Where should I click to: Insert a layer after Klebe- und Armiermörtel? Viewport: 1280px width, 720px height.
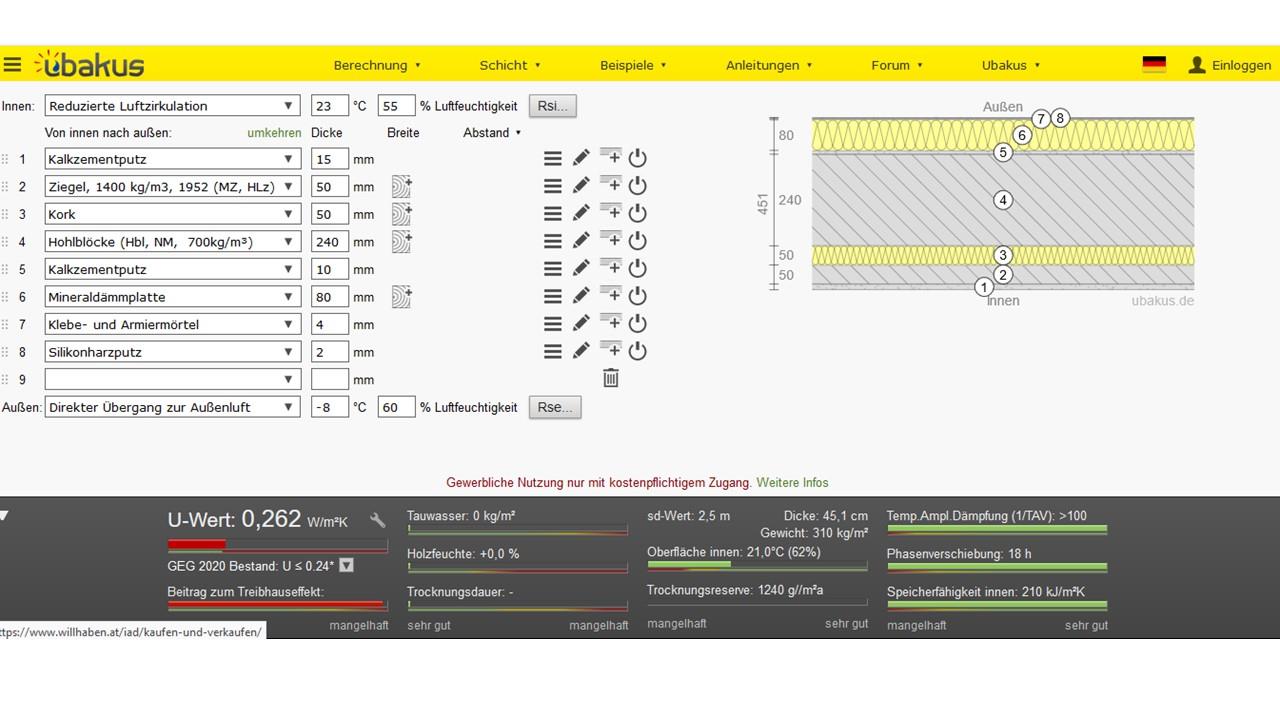click(x=610, y=324)
